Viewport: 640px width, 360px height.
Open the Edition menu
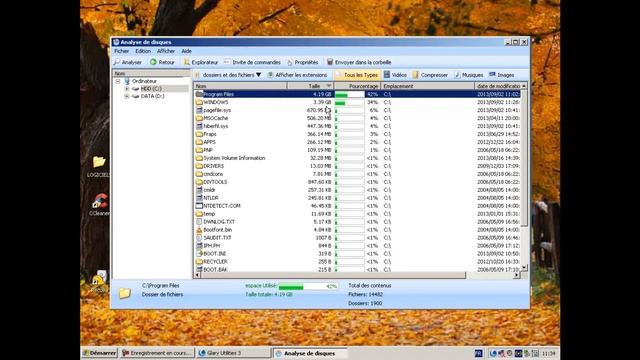143,51
